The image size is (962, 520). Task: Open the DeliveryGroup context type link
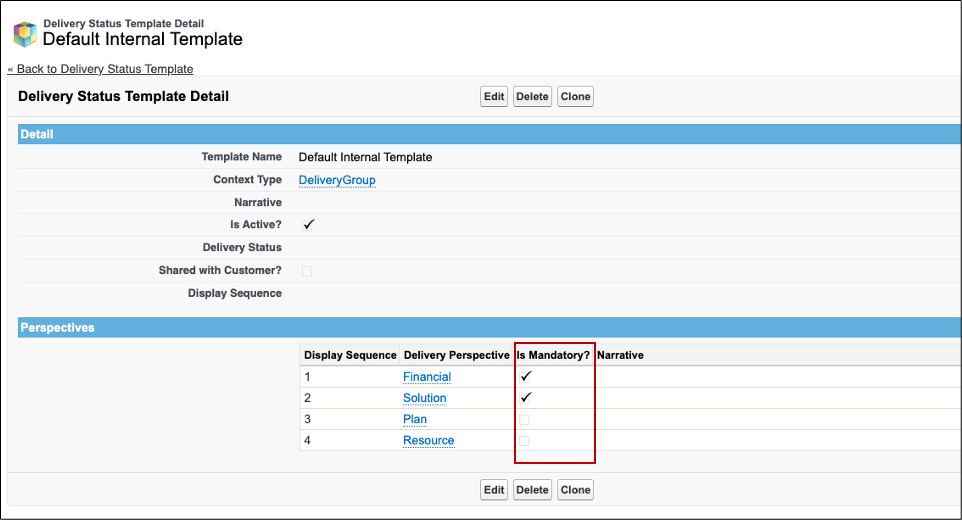pyautogui.click(x=337, y=180)
